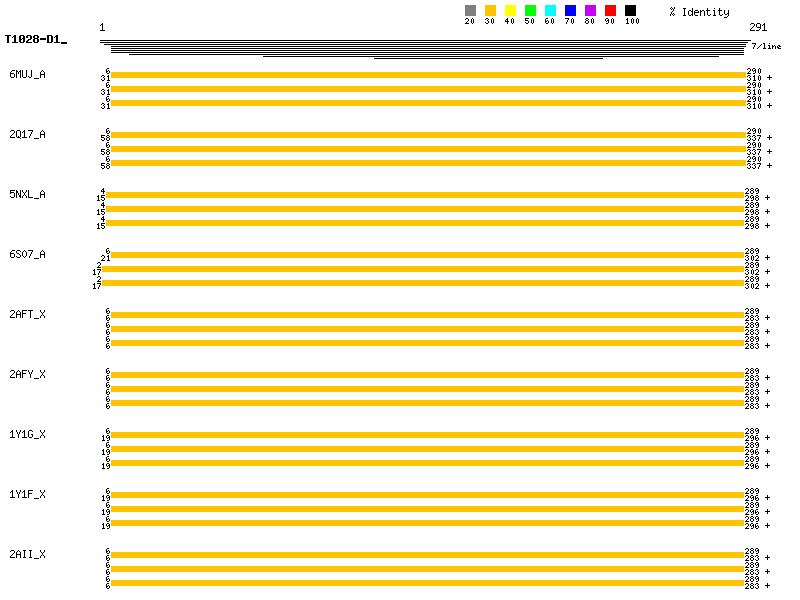Select the 2Q17_A template name
Image resolution: width=800 pixels, height=600 pixels.
click(27, 134)
